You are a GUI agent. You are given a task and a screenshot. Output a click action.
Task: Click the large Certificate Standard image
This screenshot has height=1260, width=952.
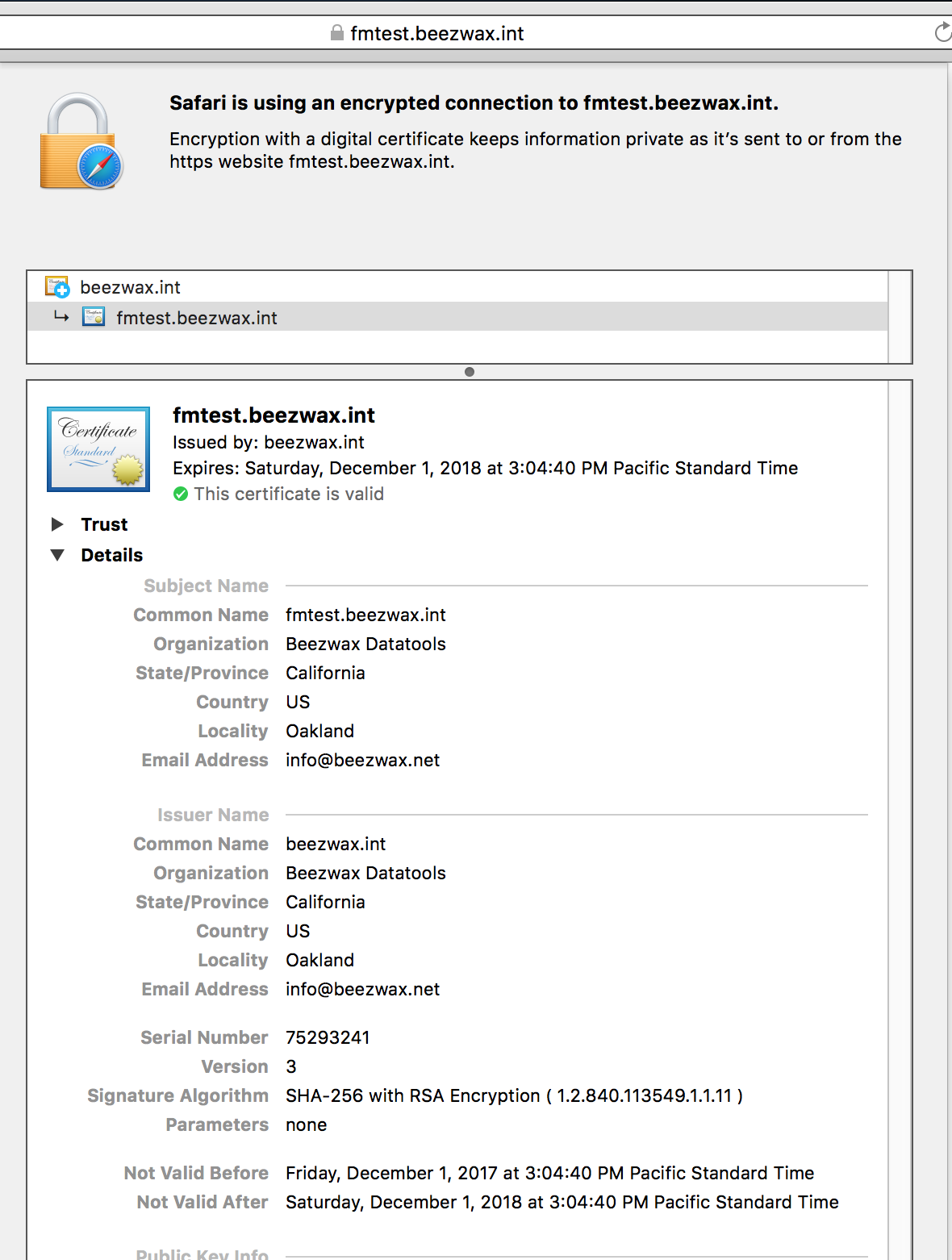tap(98, 449)
